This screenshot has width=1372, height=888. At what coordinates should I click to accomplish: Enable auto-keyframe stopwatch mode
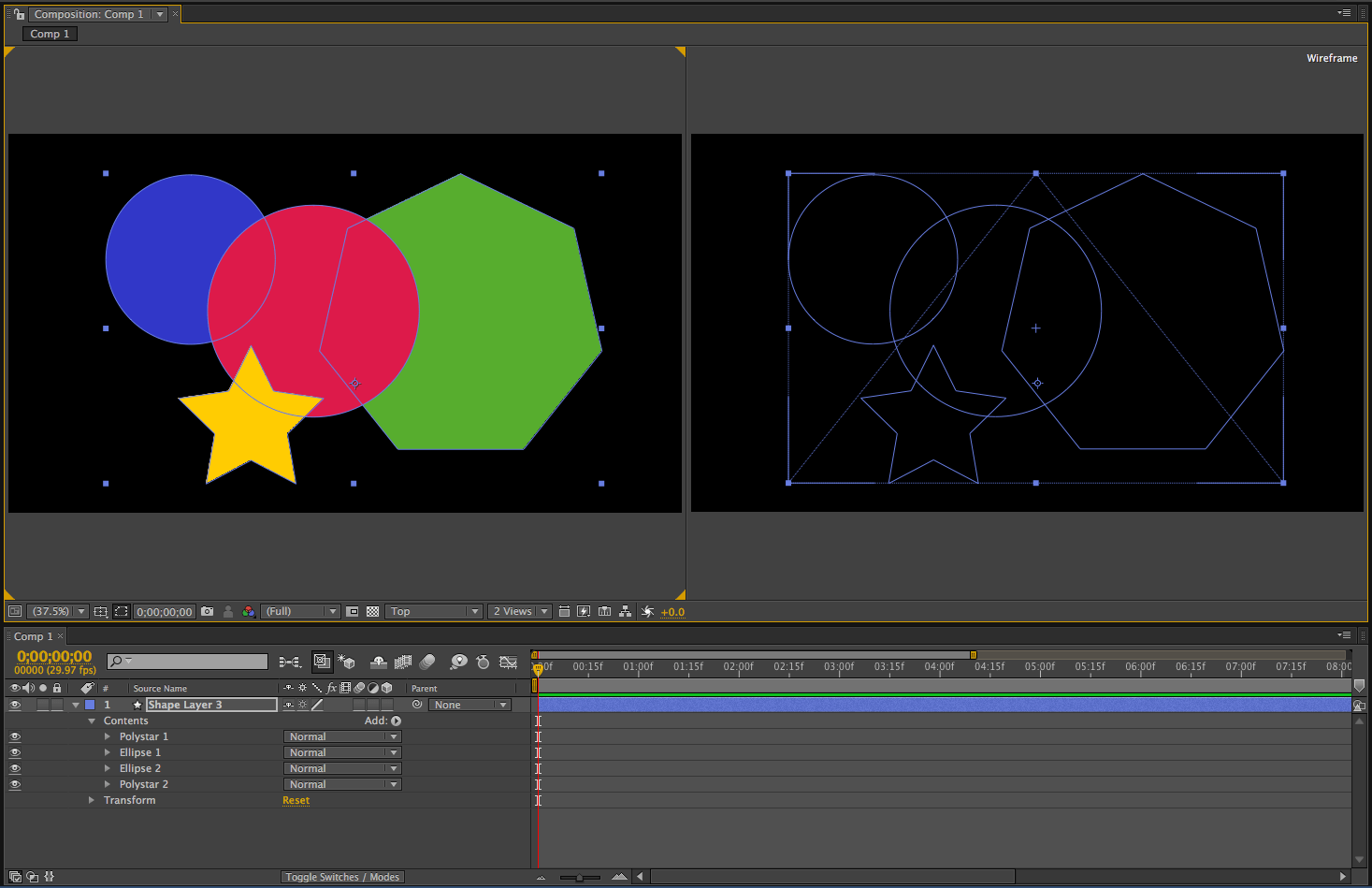(x=483, y=662)
